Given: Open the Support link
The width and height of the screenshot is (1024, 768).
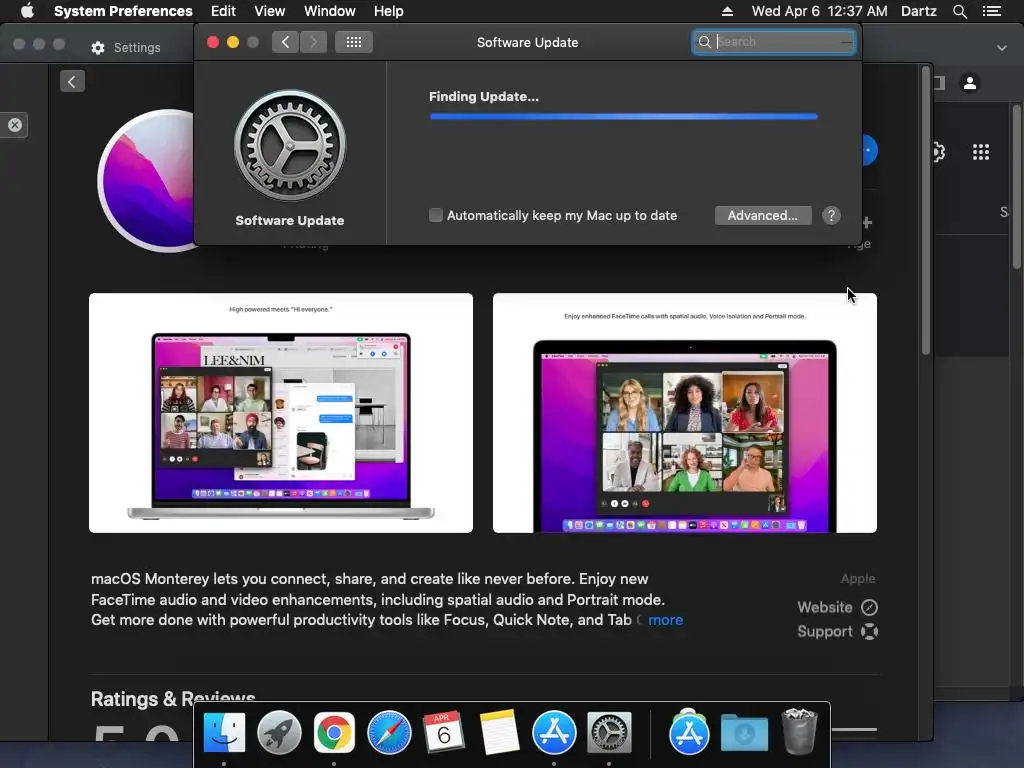Looking at the screenshot, I should pos(837,632).
